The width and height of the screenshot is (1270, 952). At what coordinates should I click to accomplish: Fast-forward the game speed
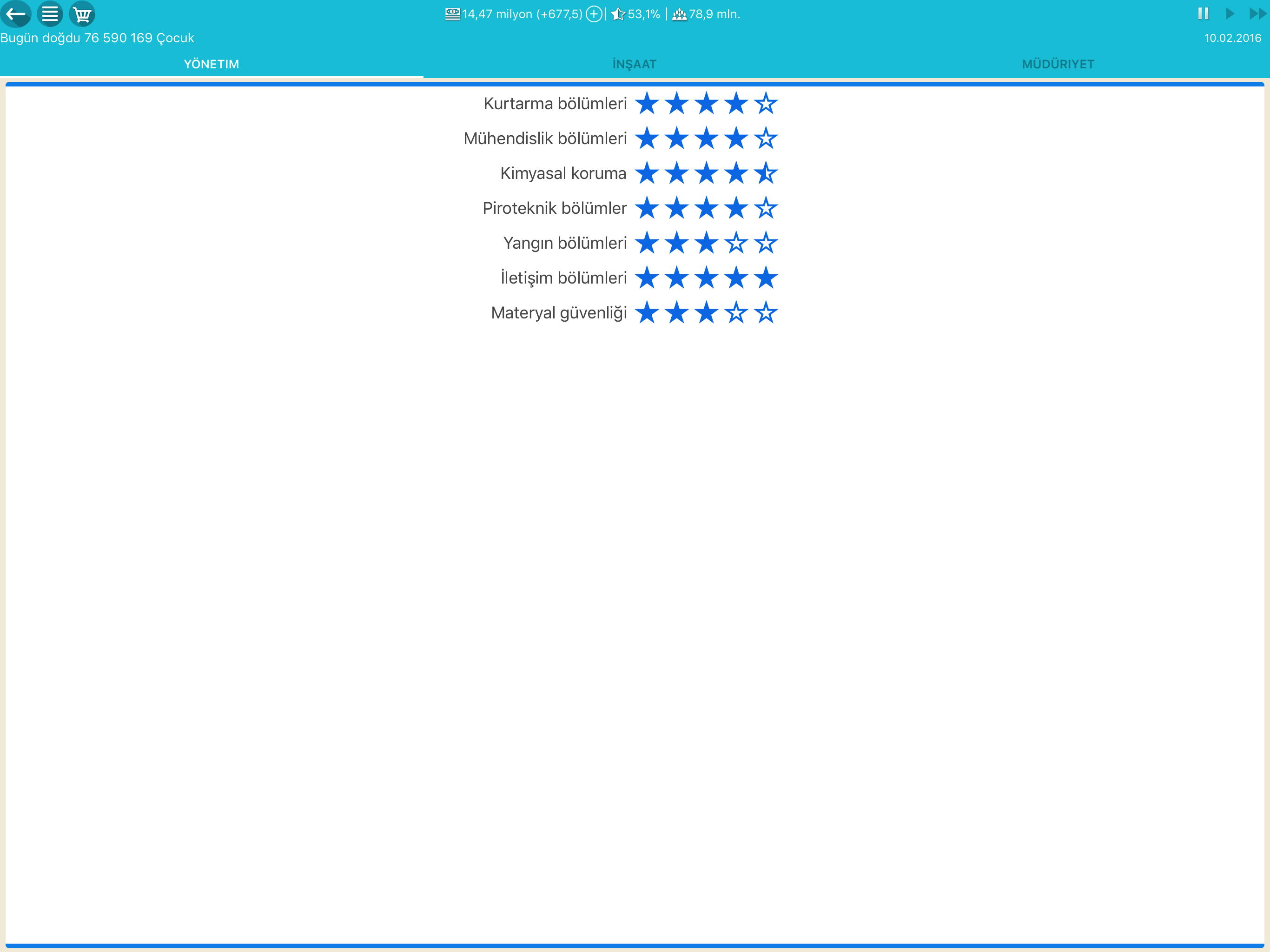click(1257, 13)
